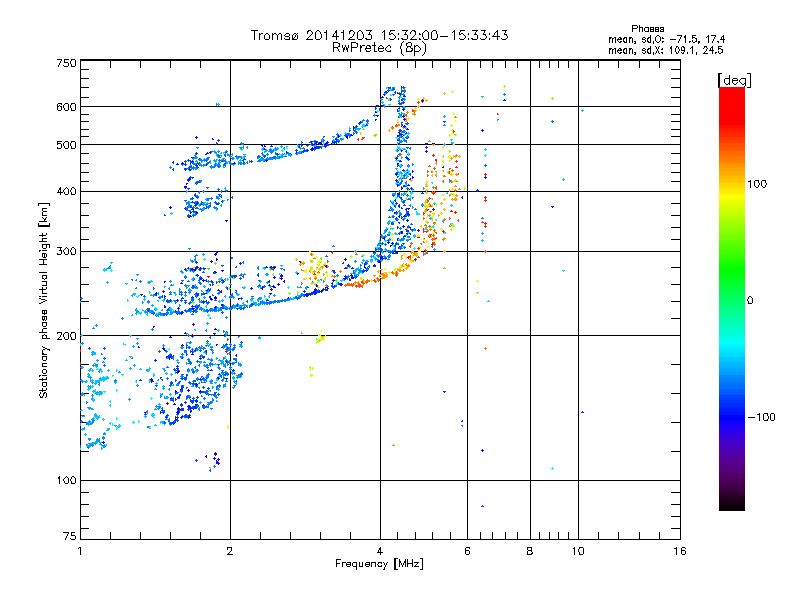Click the colorbar '-100' tick label

761,417
